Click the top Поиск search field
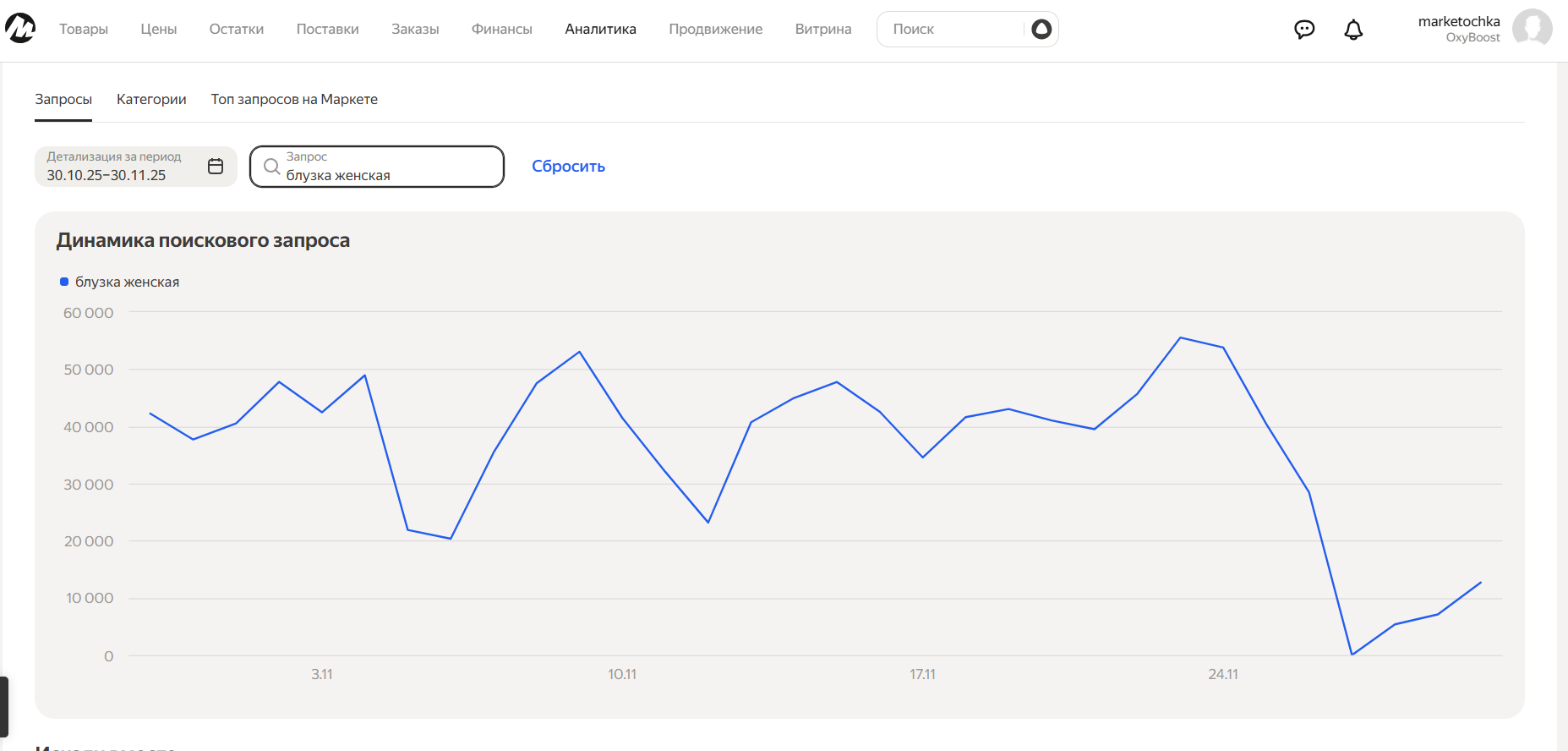This screenshot has height=751, width=1568. click(x=951, y=30)
